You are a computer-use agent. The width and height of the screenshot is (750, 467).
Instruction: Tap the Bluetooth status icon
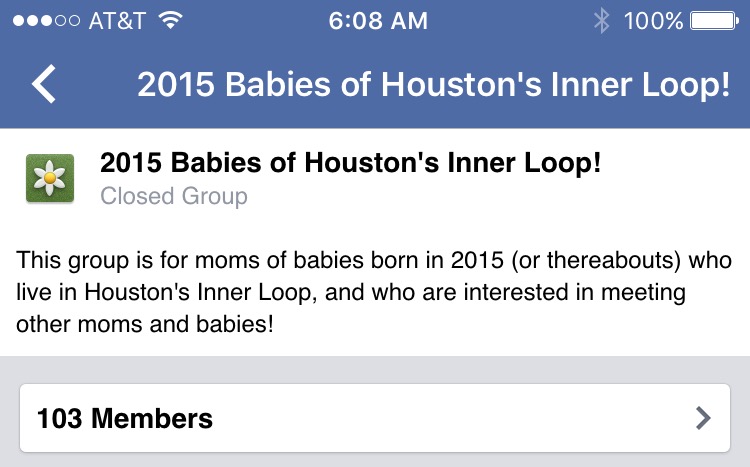[601, 21]
